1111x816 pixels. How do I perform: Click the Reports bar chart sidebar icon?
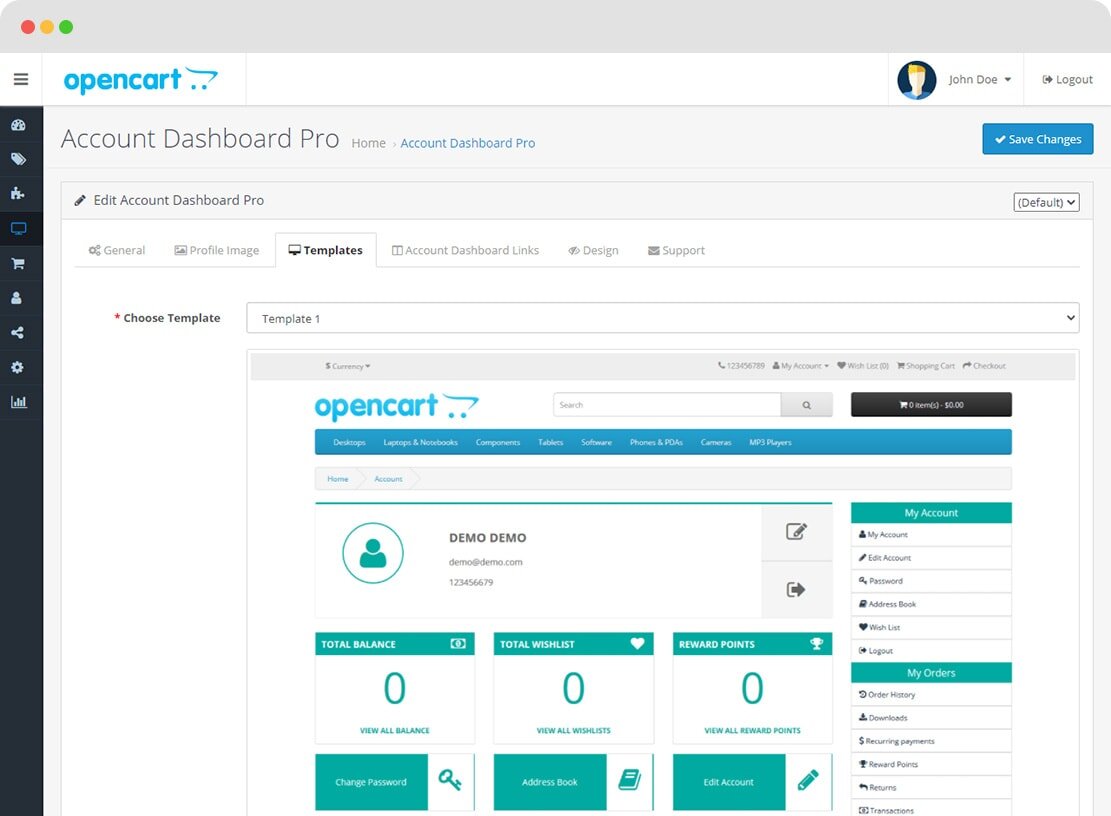(18, 402)
